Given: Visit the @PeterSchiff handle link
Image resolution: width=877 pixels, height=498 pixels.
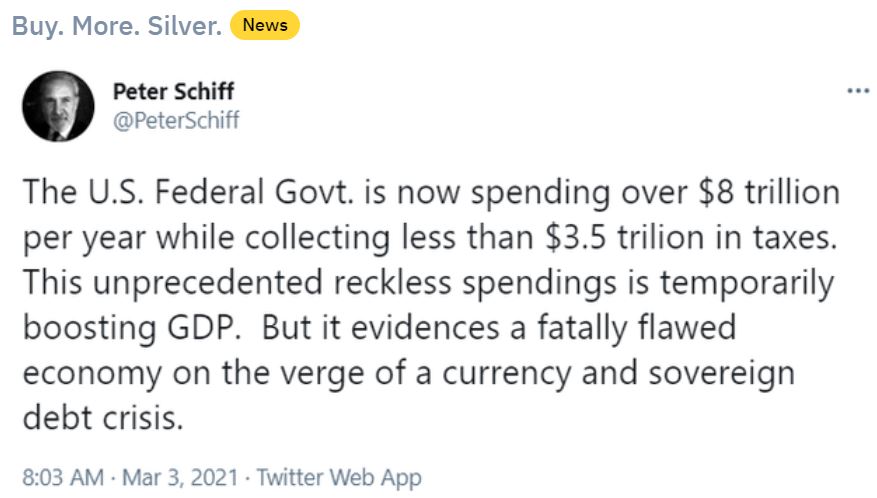Looking at the screenshot, I should (176, 120).
